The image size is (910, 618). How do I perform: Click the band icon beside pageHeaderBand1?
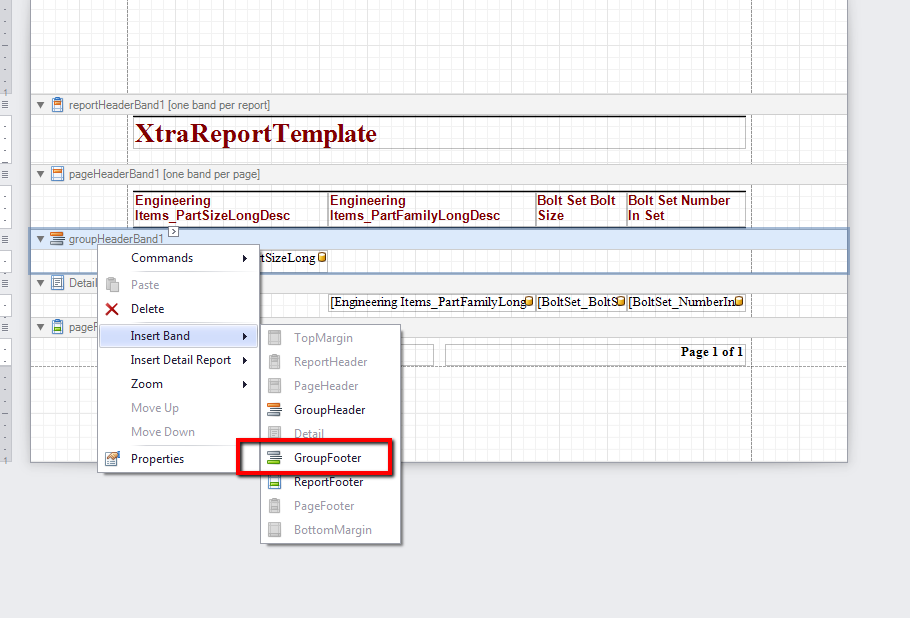[x=56, y=173]
